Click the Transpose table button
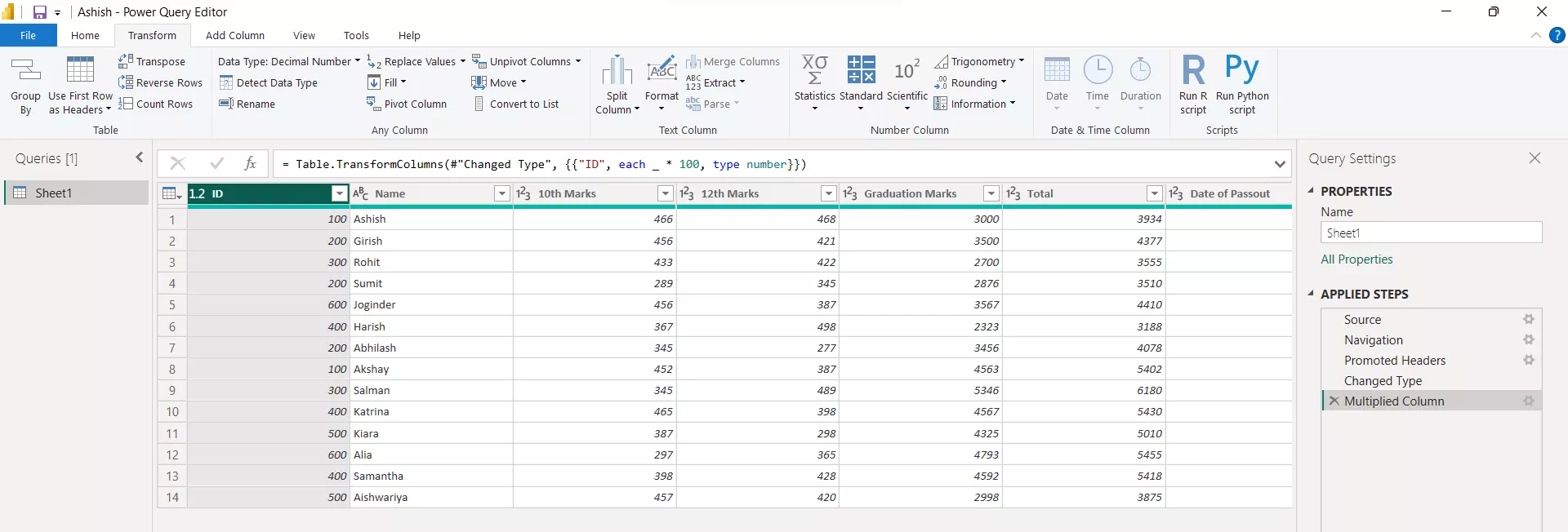The image size is (1568, 532). 152,61
